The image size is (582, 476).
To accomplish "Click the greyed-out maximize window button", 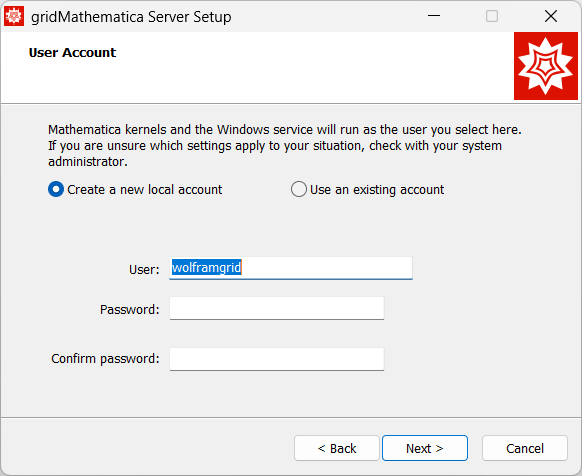I will point(492,16).
